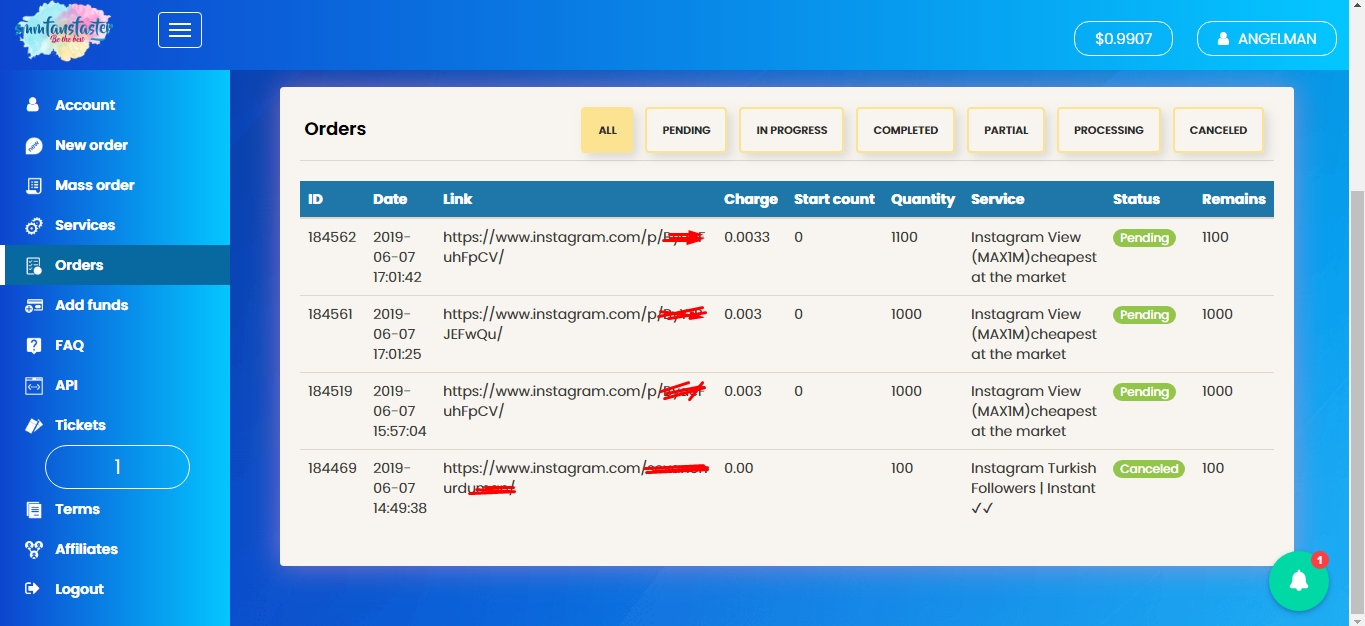Filter orders by PARTIAL
Screen dimensions: 1365x626
pyautogui.click(x=1006, y=130)
